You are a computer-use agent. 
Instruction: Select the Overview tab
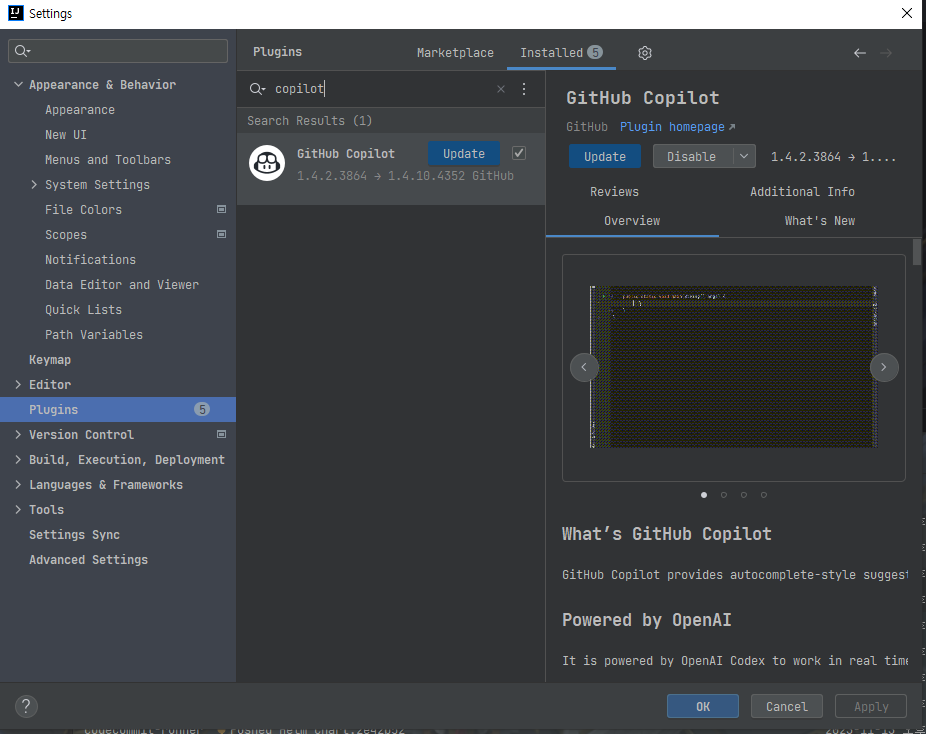[632, 221]
